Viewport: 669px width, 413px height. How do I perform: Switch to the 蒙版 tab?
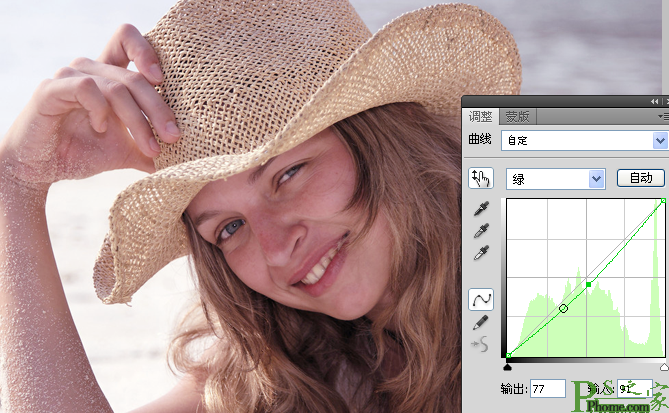tap(517, 116)
